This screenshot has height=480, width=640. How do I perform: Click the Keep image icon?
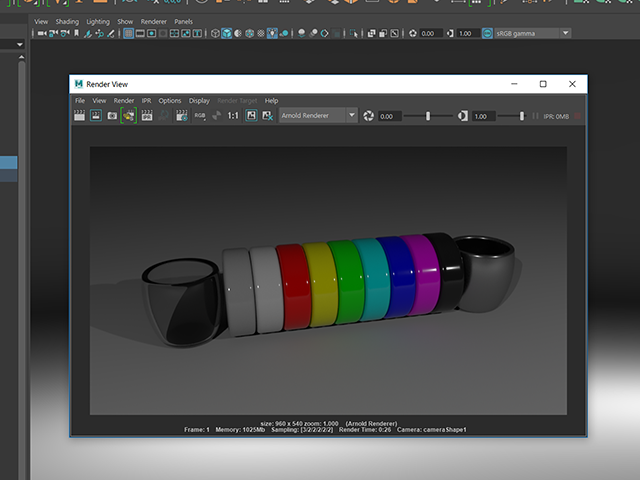coord(251,116)
